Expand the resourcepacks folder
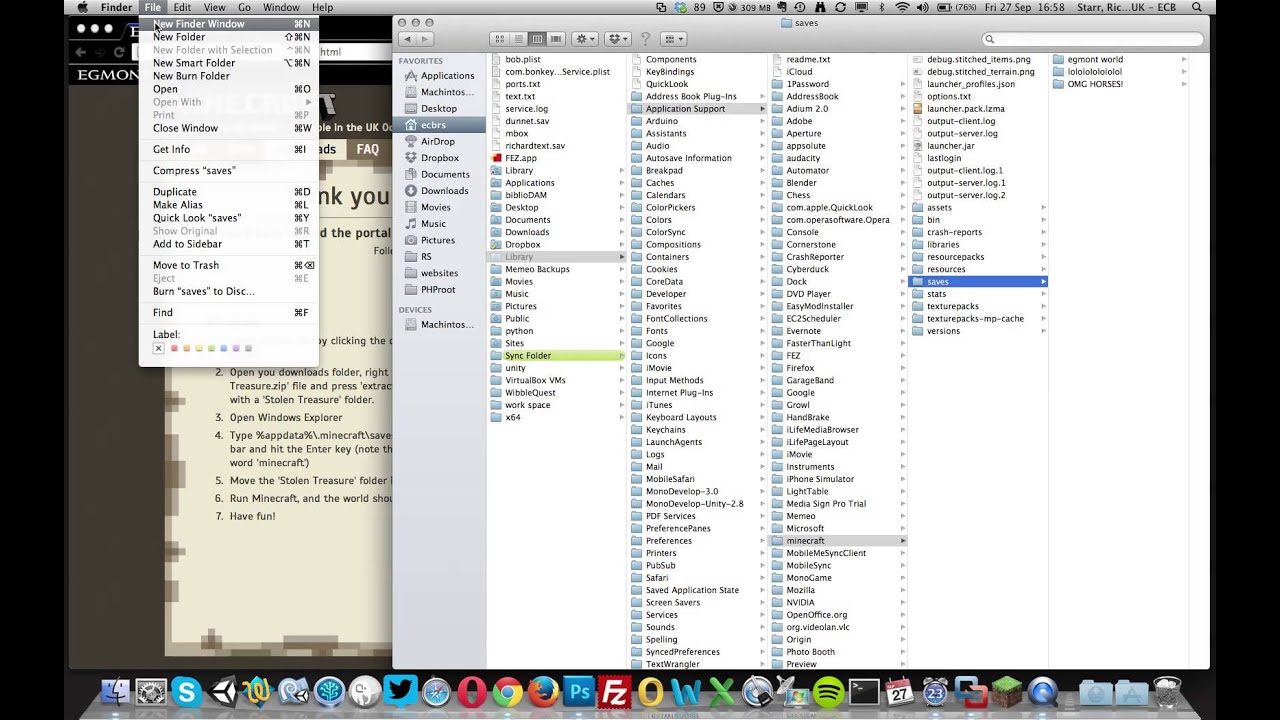The height and width of the screenshot is (720, 1280). point(1044,257)
